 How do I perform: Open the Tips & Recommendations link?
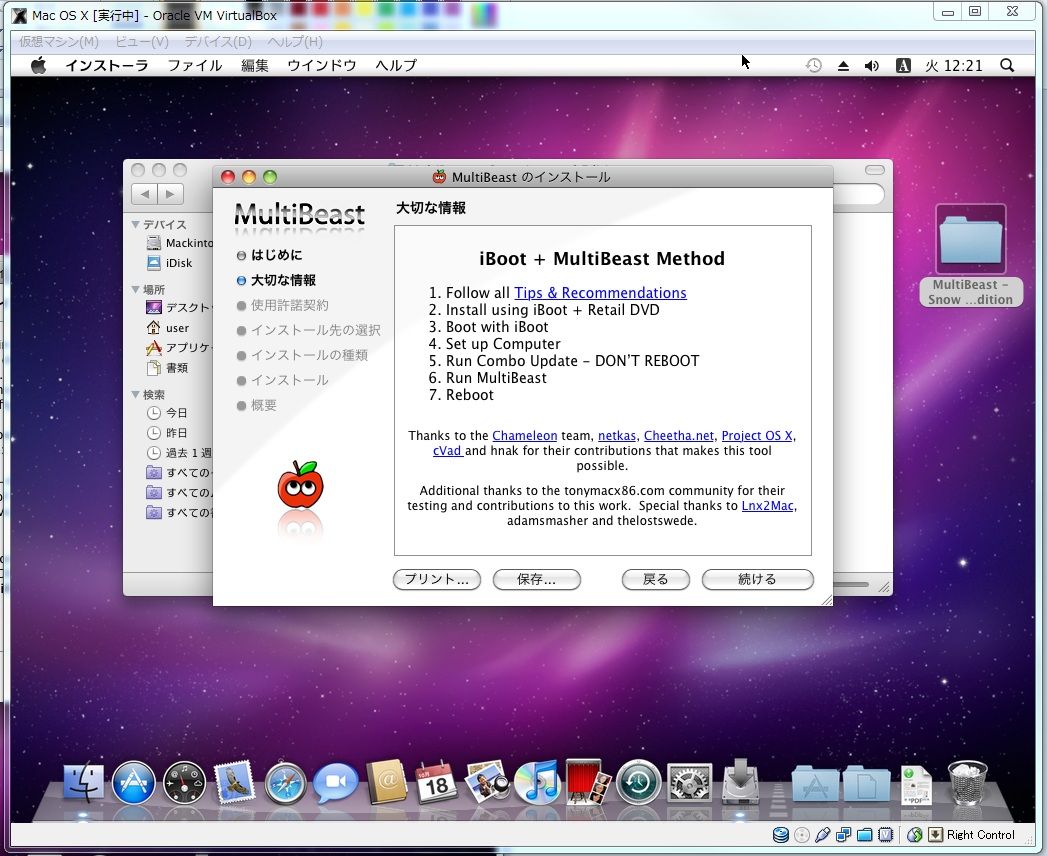pyautogui.click(x=600, y=293)
